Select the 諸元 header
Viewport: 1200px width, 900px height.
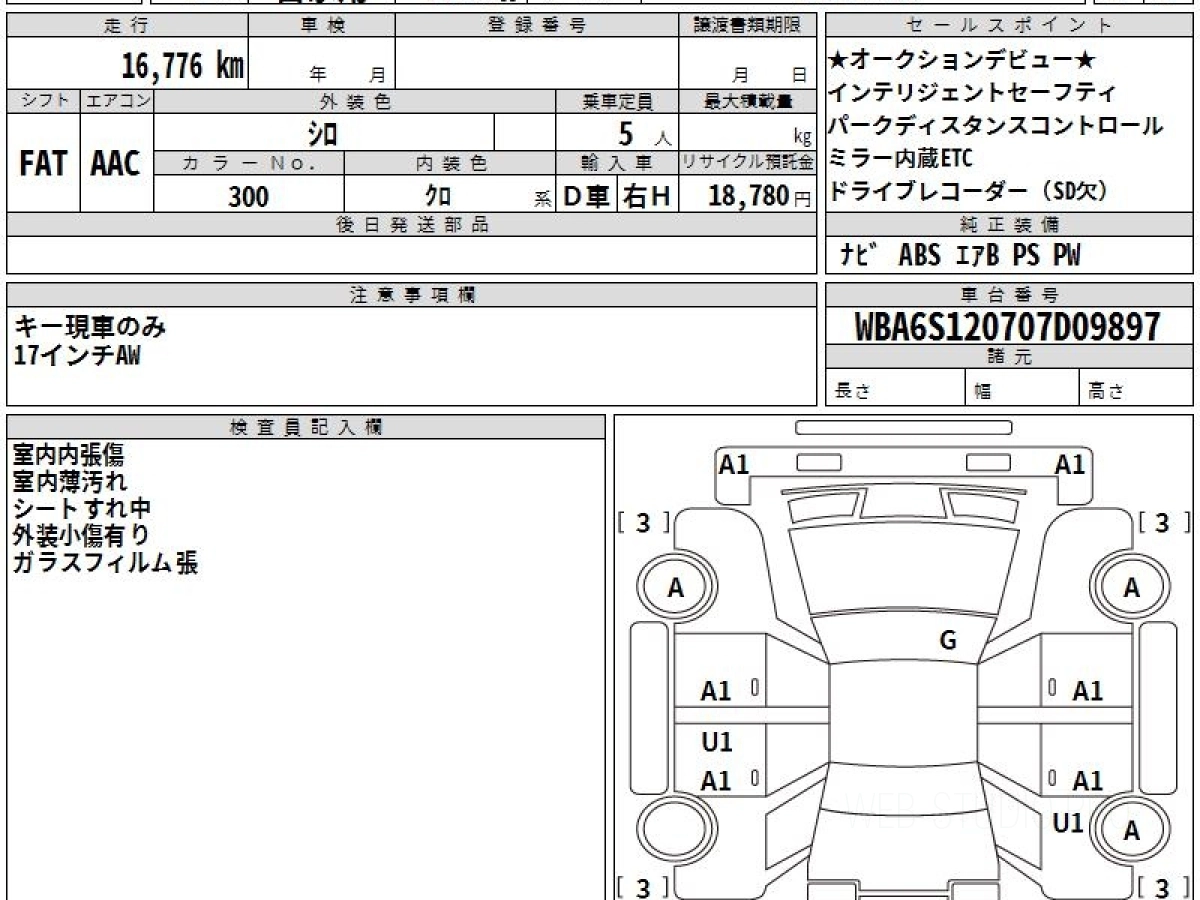click(x=1010, y=357)
